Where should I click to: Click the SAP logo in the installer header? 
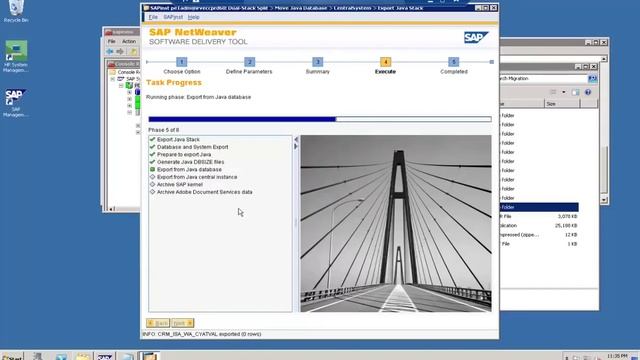476,38
